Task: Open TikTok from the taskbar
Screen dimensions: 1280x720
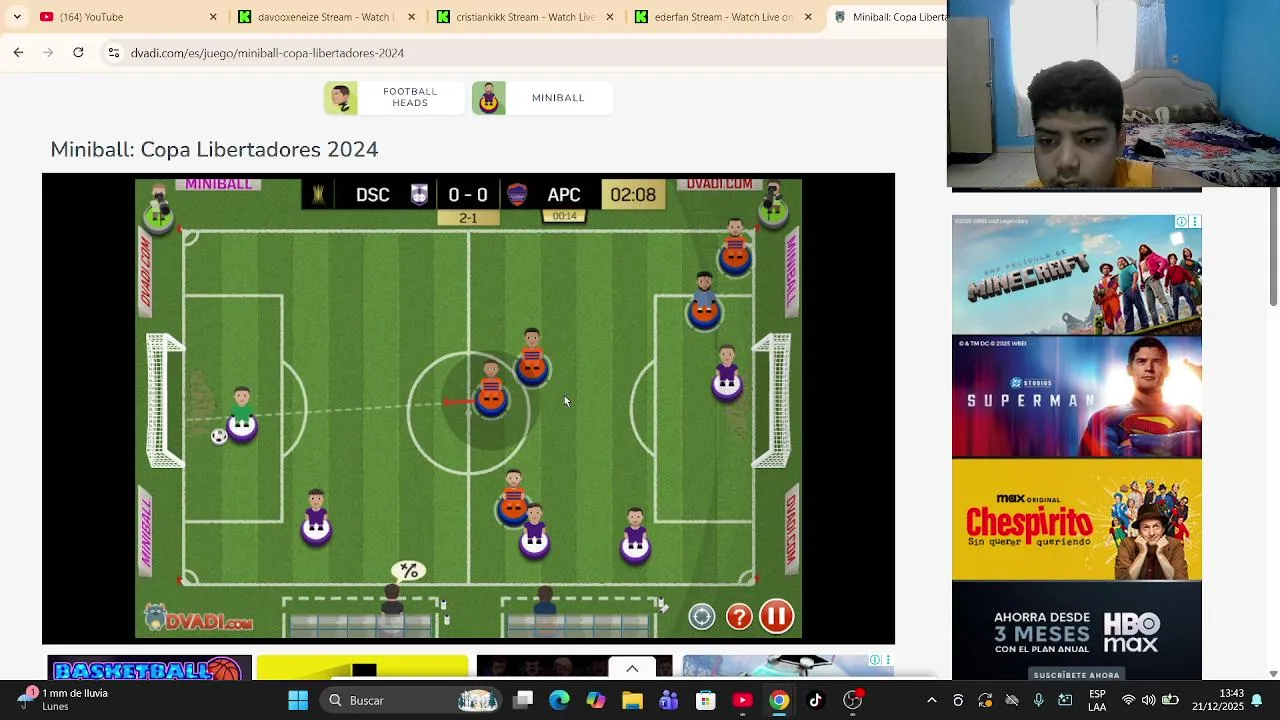Action: pyautogui.click(x=815, y=700)
